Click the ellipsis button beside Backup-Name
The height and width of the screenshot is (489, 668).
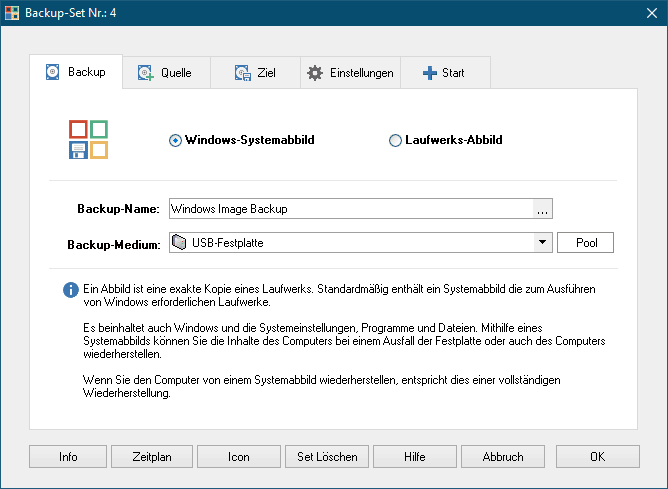542,209
